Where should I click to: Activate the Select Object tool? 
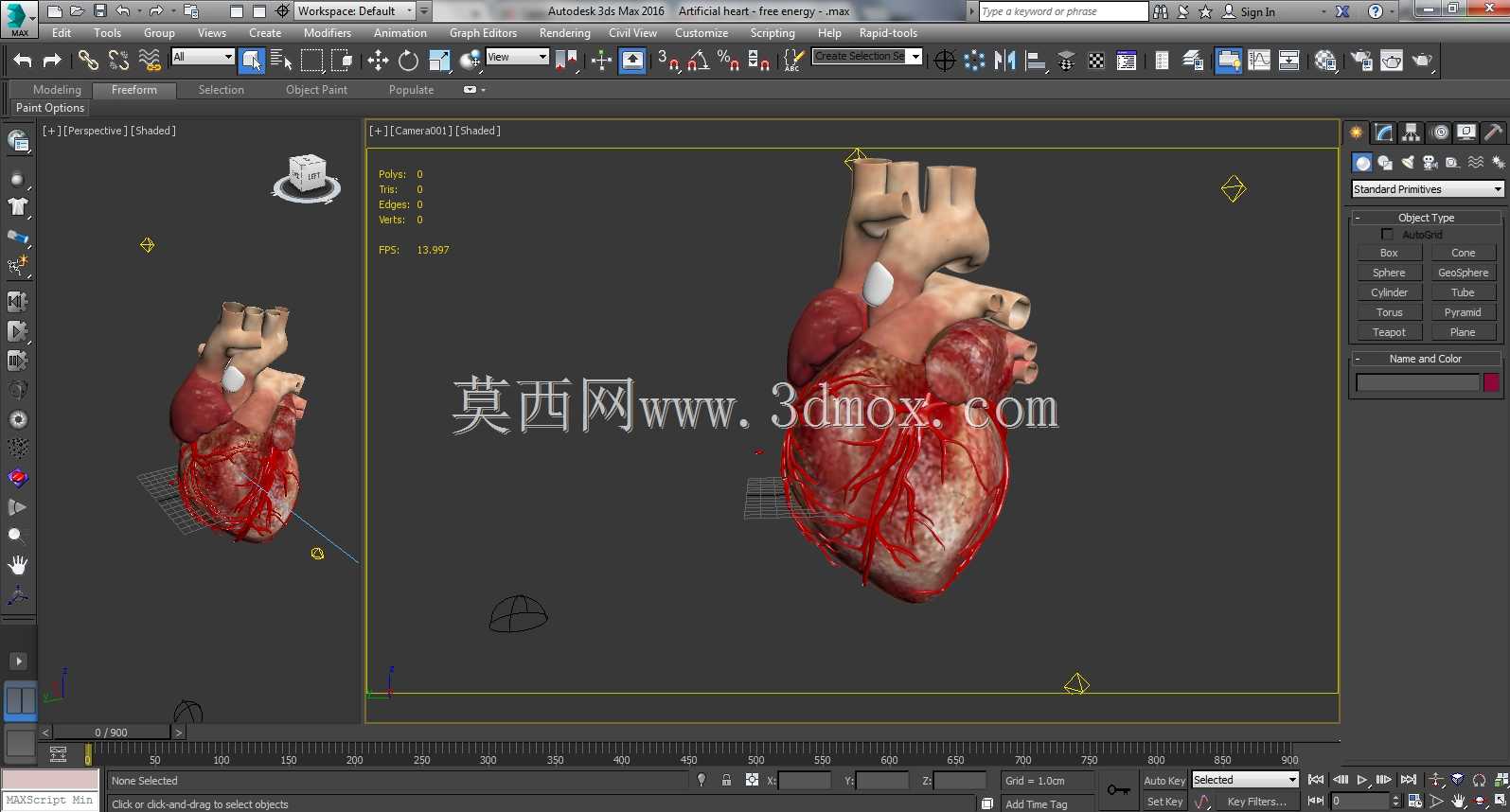(x=252, y=61)
